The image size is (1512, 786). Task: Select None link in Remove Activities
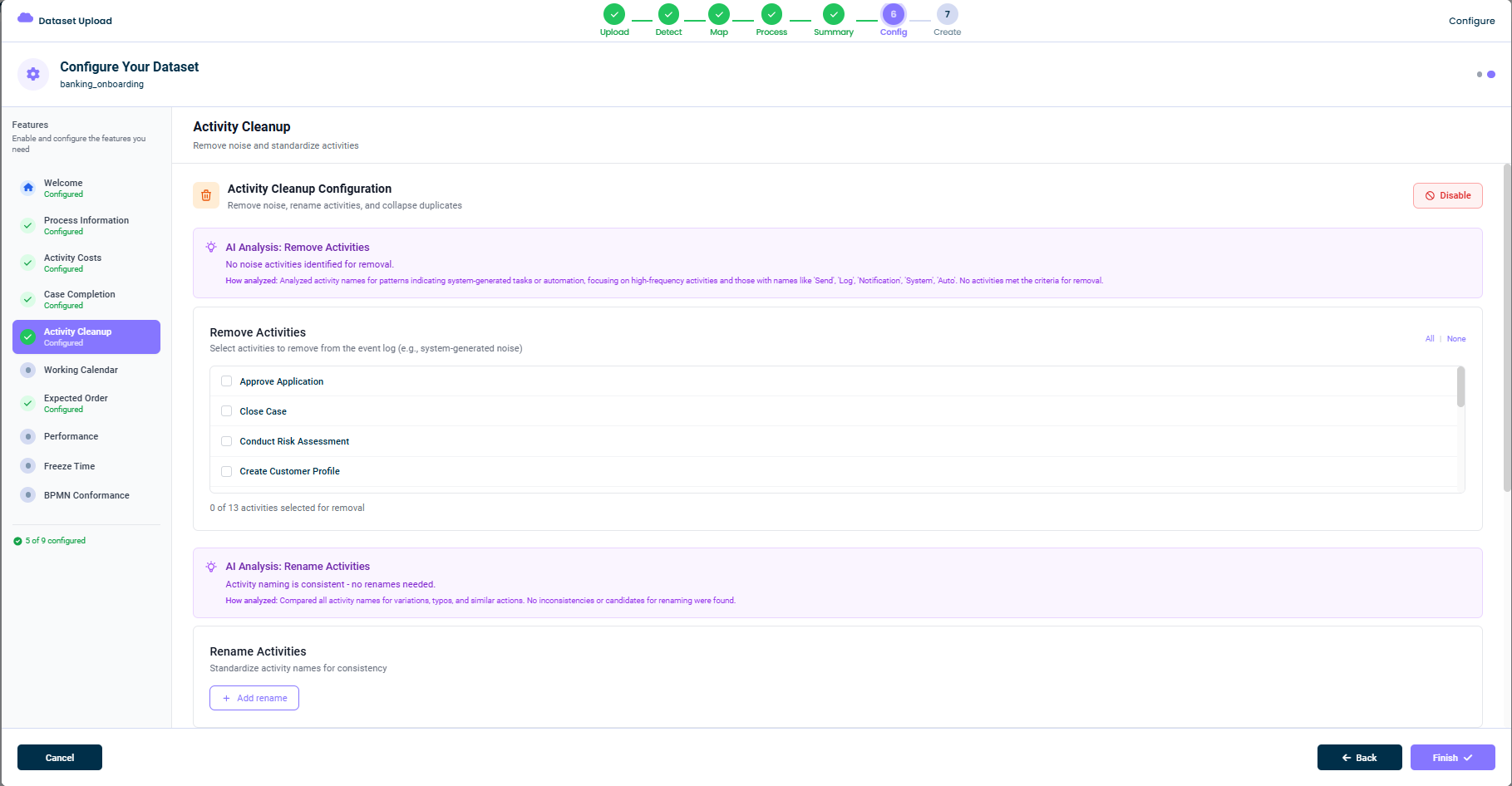point(1455,339)
